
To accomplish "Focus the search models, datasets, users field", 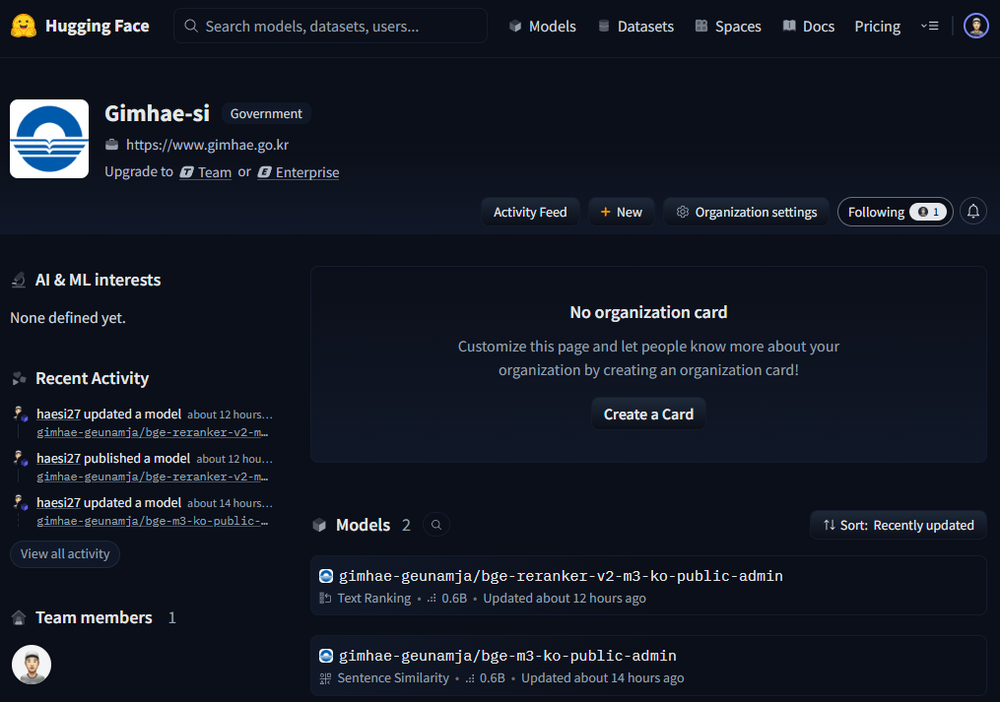I will coord(330,26).
